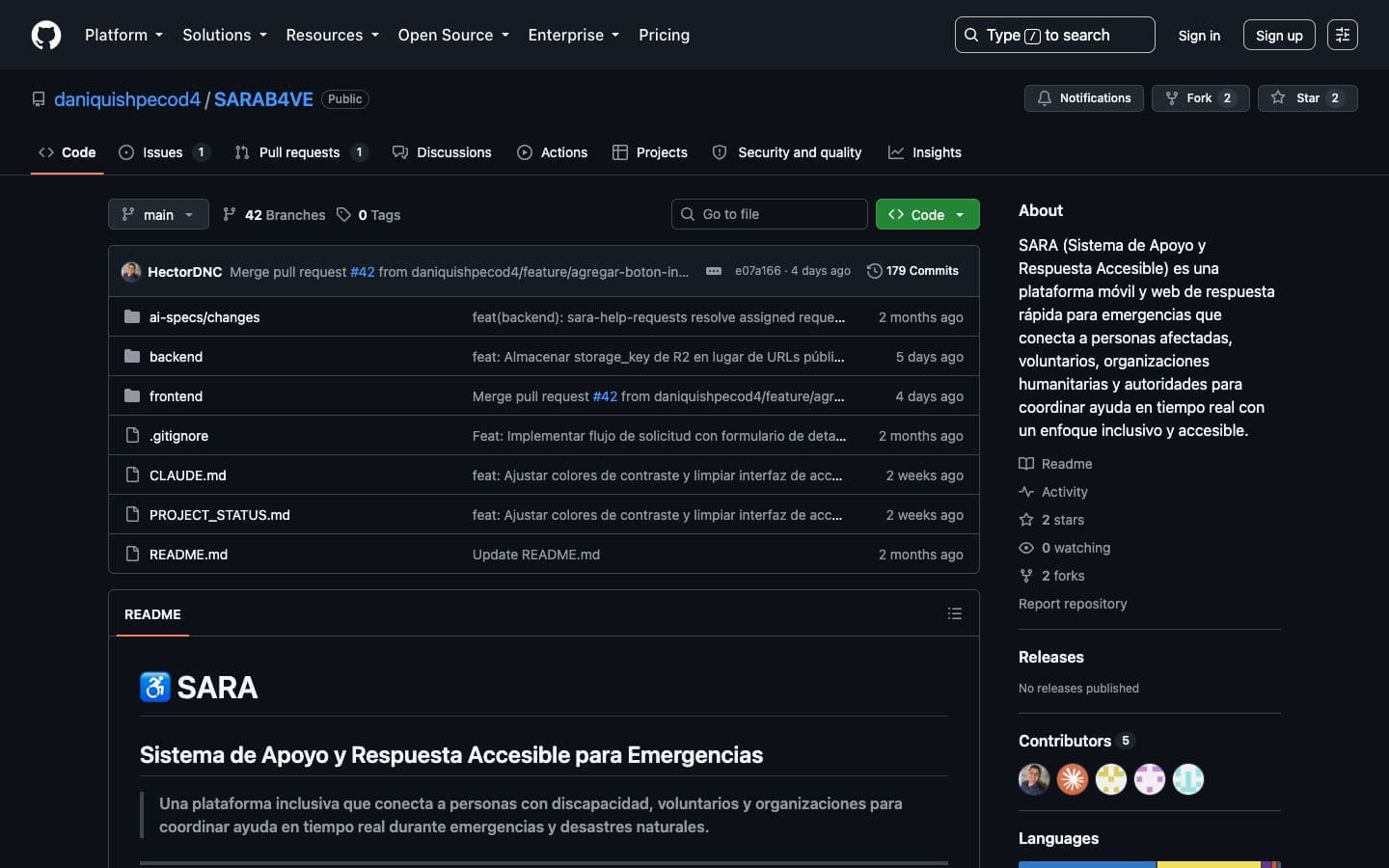Image resolution: width=1389 pixels, height=868 pixels.
Task: Open the Resources dropdown menu
Action: (x=332, y=35)
